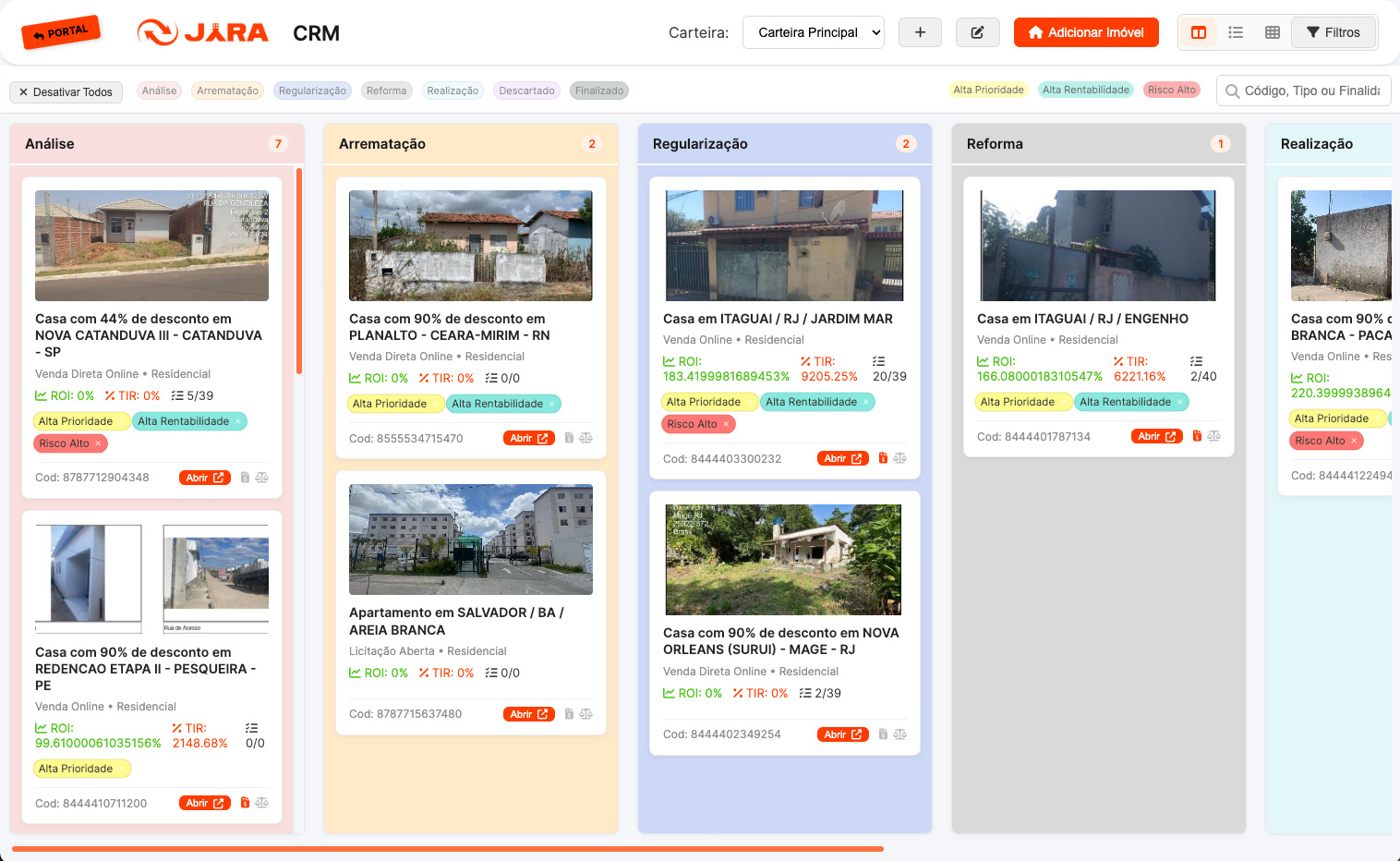Screen dimensions: 1400x861
Task: Toggle the Realização stage filter chip
Action: point(453,91)
